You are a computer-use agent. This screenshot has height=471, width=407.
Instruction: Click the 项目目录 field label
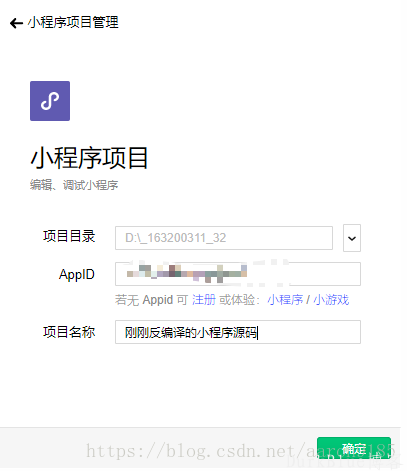pyautogui.click(x=69, y=236)
